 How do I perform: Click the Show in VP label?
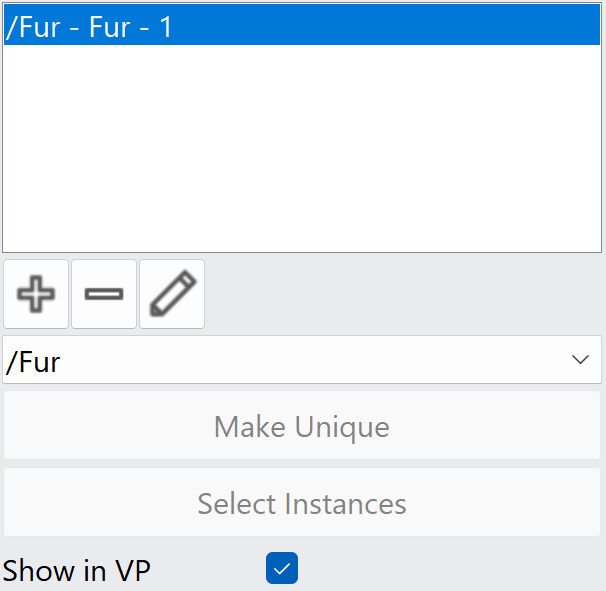[77, 571]
